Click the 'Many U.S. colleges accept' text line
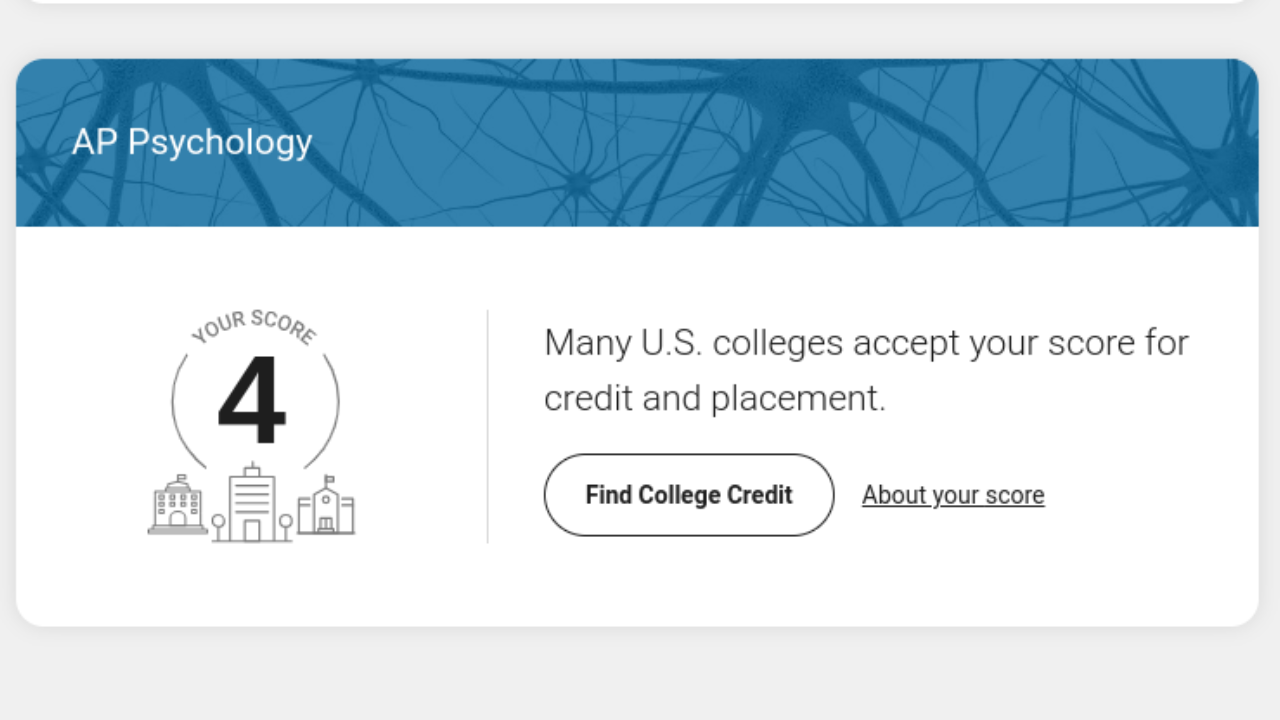The height and width of the screenshot is (720, 1280). [866, 343]
